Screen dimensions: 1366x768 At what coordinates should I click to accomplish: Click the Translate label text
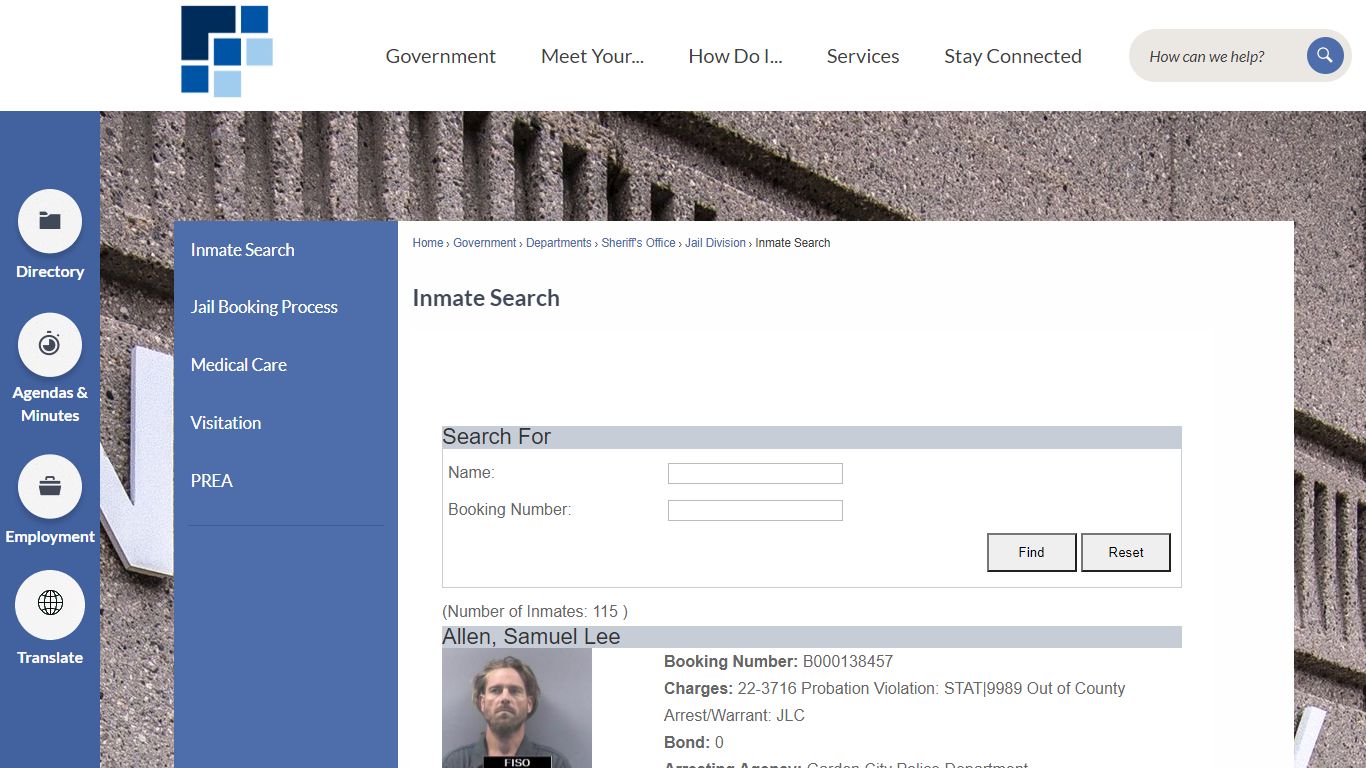tap(50, 658)
